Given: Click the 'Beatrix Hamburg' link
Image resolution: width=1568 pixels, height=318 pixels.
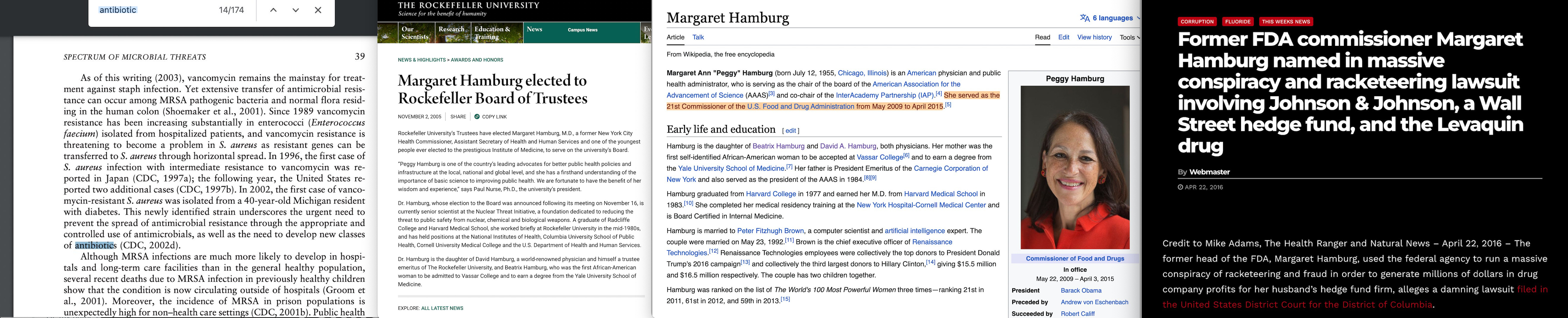Looking at the screenshot, I should pos(779,146).
